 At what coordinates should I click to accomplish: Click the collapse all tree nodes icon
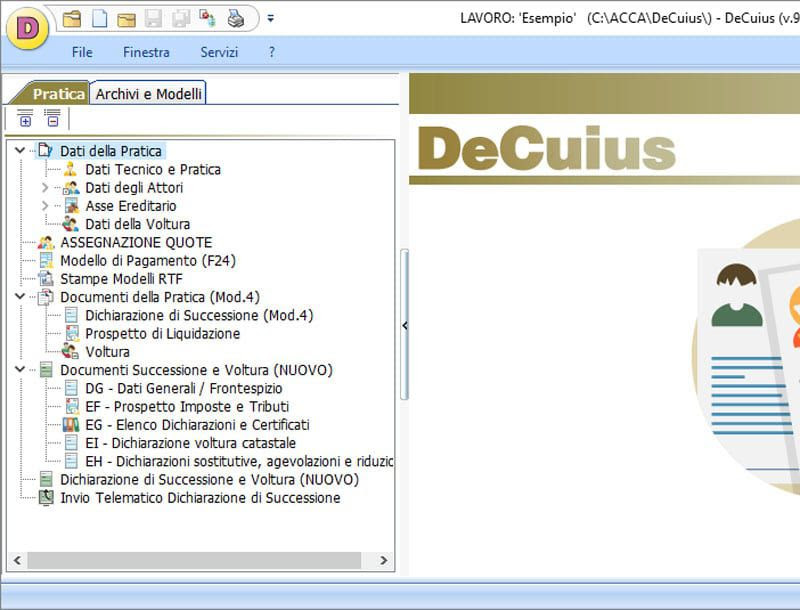click(52, 118)
